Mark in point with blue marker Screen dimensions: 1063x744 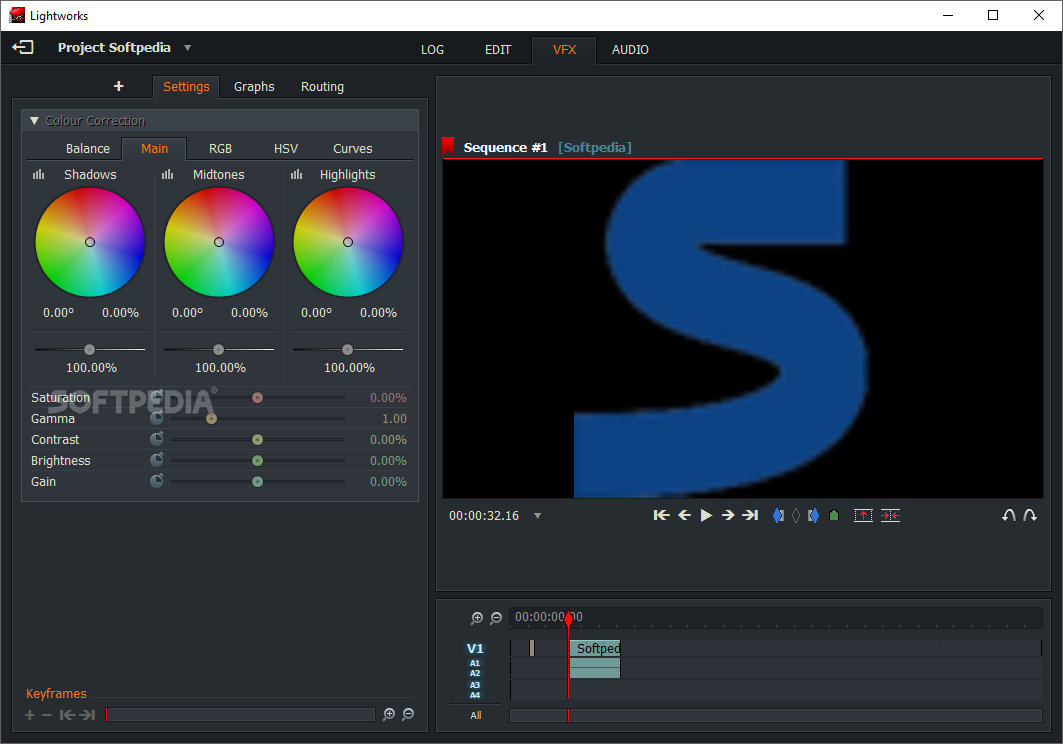tap(778, 515)
